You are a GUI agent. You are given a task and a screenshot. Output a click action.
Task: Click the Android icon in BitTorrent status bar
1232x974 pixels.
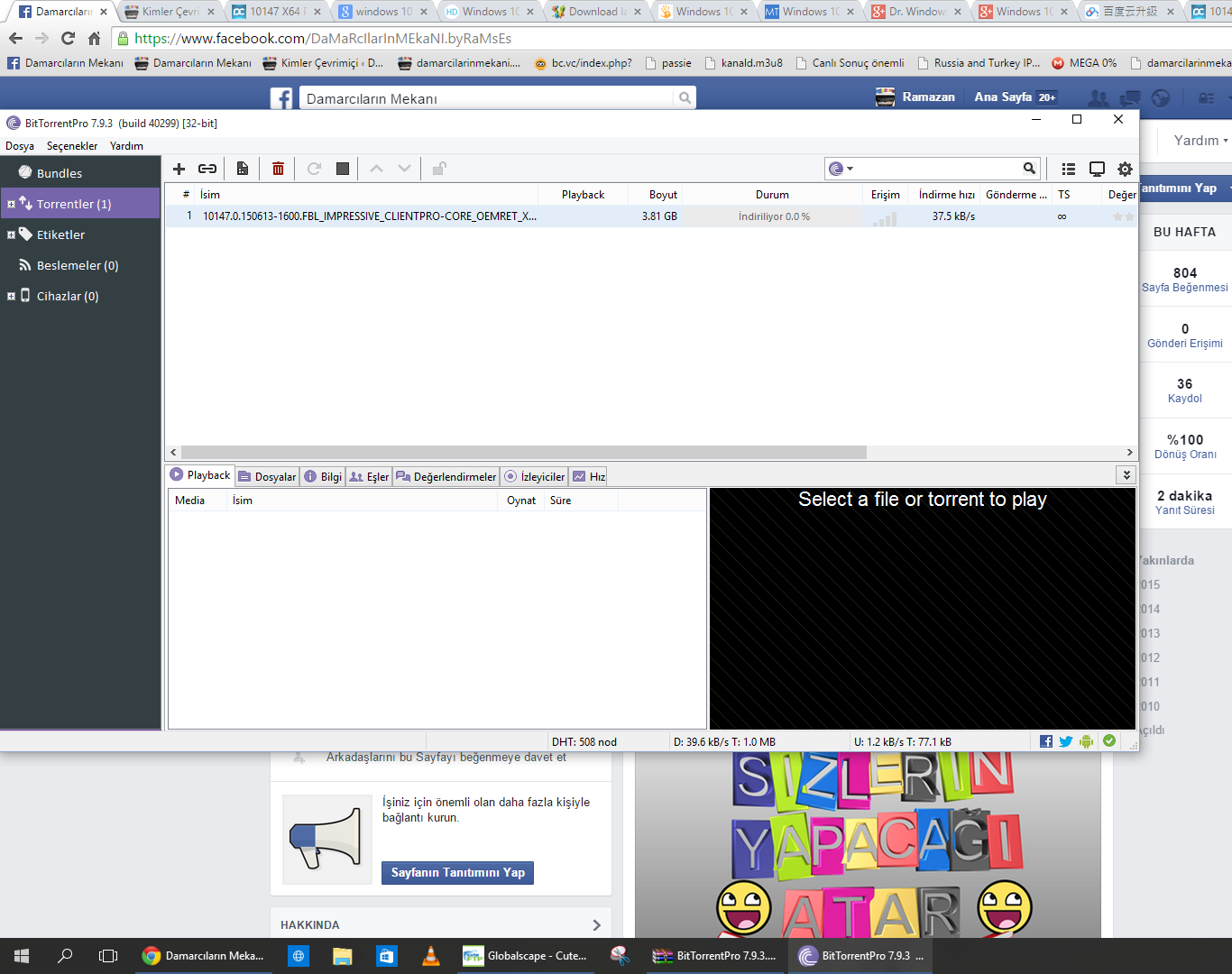(x=1087, y=741)
